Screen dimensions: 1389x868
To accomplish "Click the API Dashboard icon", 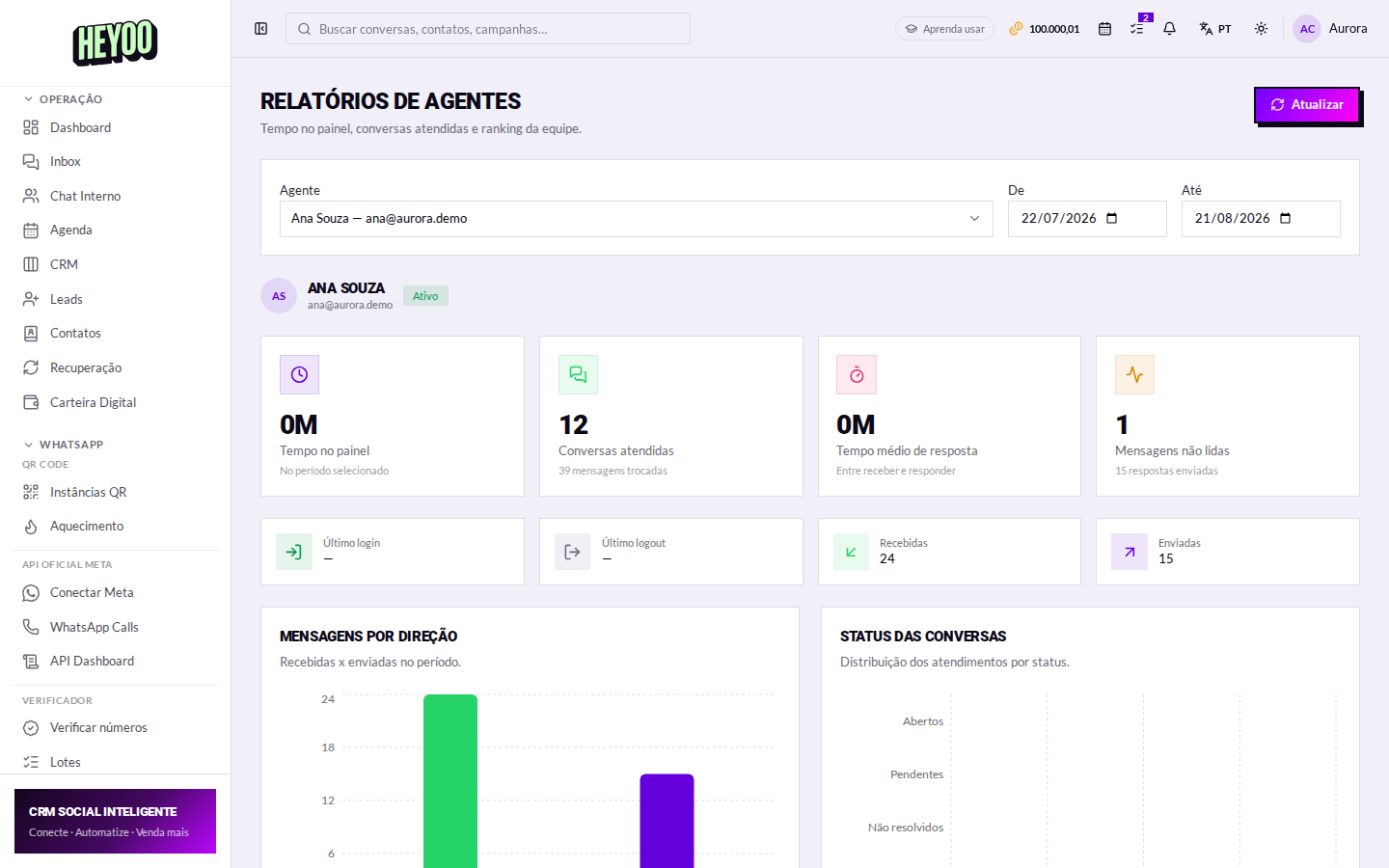I will 31,662.
